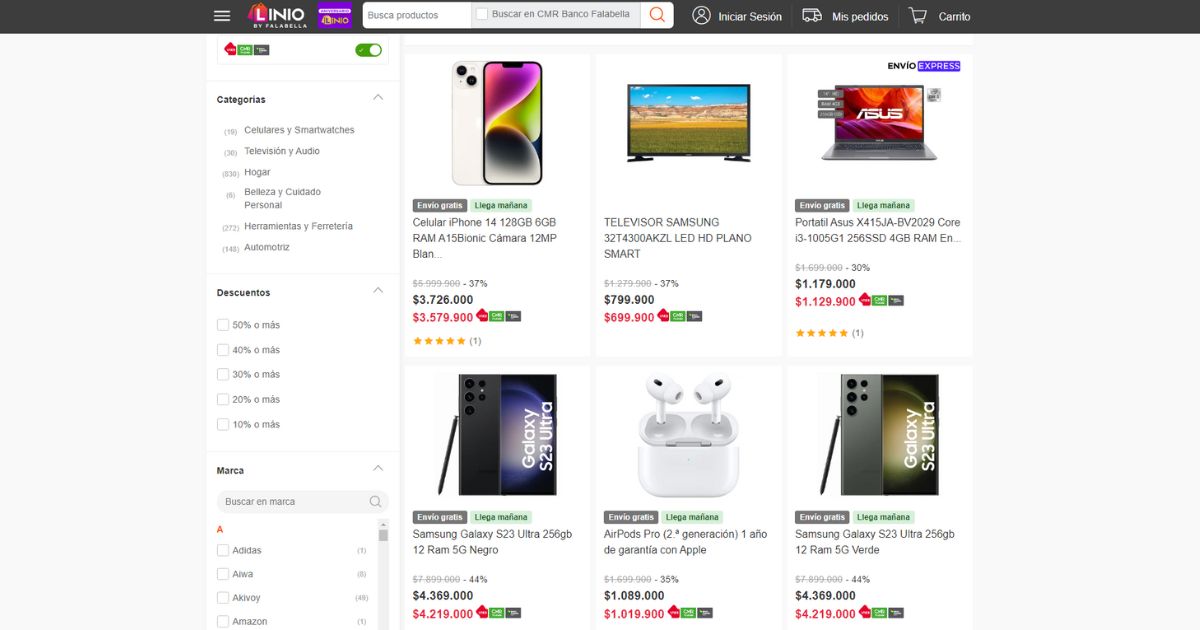Collapse the Marca filter section
The width and height of the screenshot is (1200, 630).
[378, 469]
